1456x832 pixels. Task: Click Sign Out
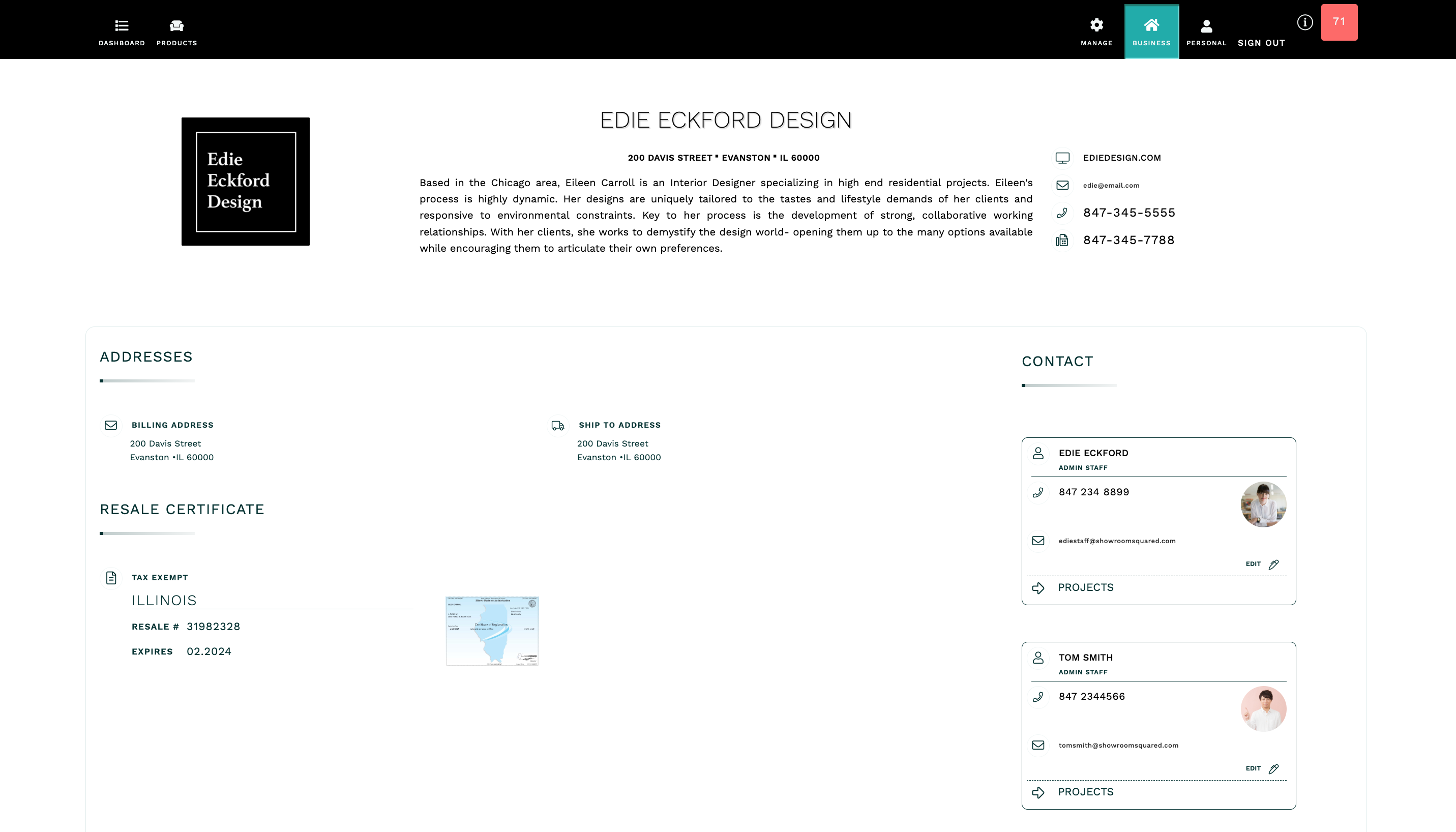click(x=1261, y=43)
